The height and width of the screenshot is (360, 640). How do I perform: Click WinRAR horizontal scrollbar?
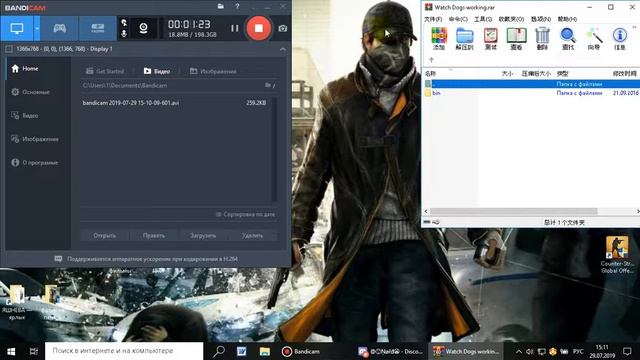tap(513, 211)
